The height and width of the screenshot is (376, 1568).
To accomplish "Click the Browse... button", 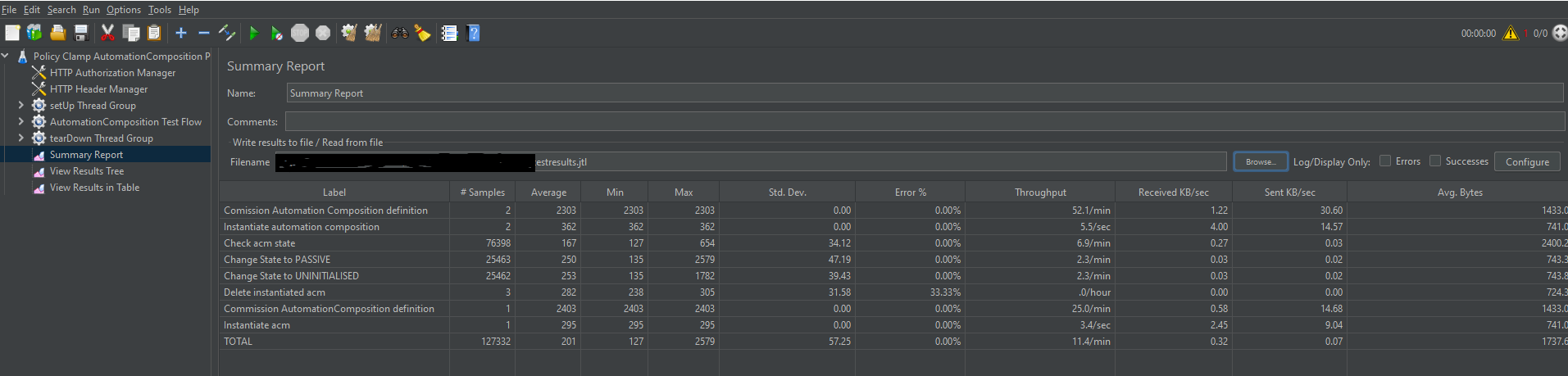I will point(1261,162).
